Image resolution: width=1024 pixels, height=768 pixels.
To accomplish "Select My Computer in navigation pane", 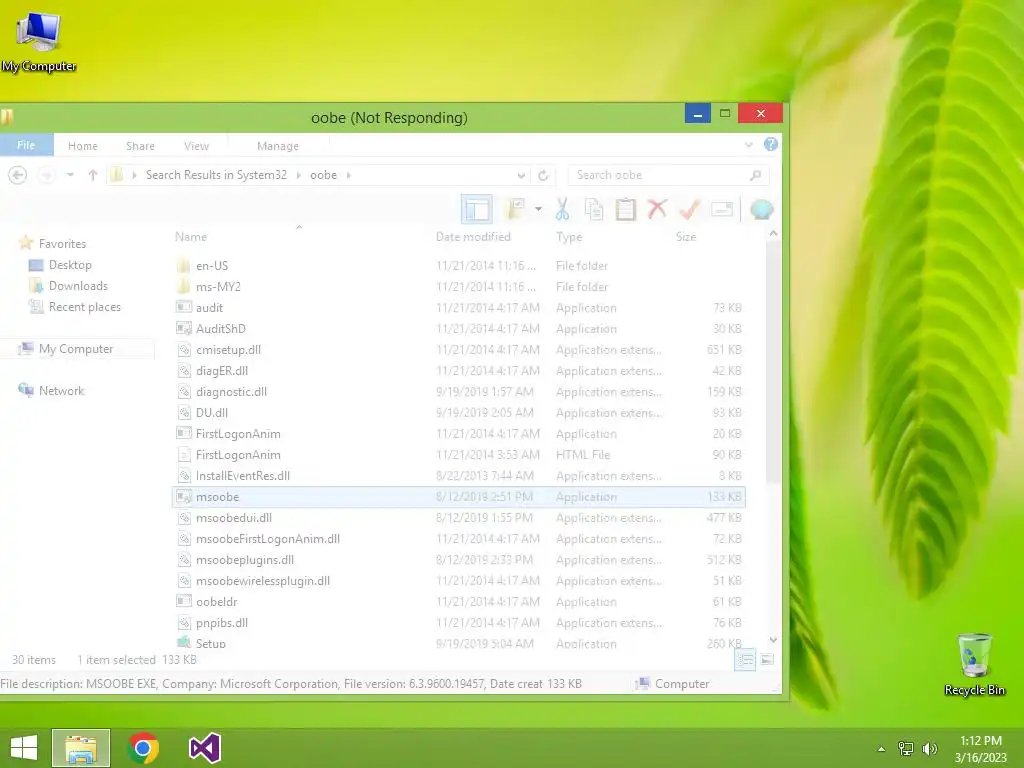I will pyautogui.click(x=76, y=349).
